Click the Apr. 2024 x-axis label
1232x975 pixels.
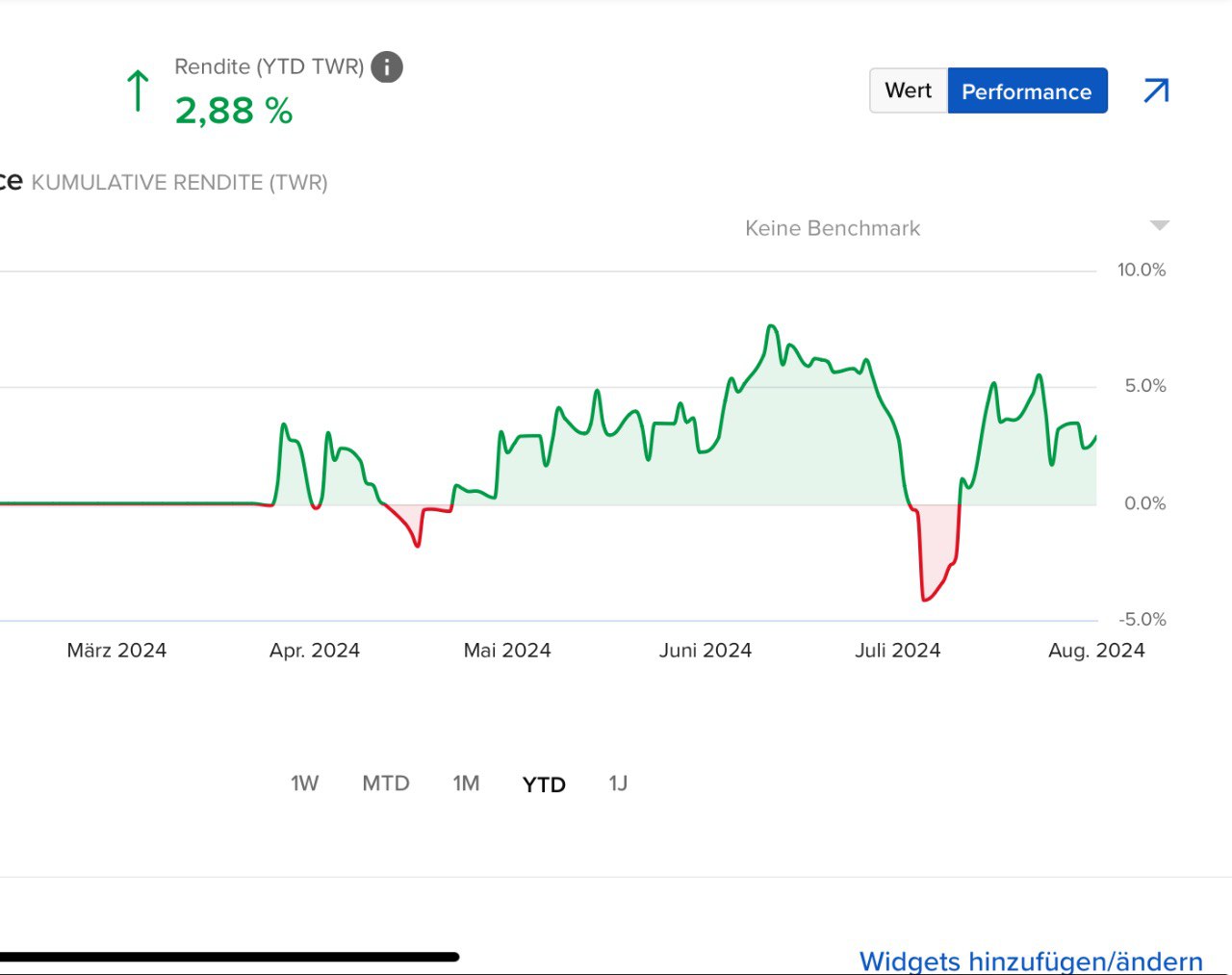pyautogui.click(x=315, y=651)
